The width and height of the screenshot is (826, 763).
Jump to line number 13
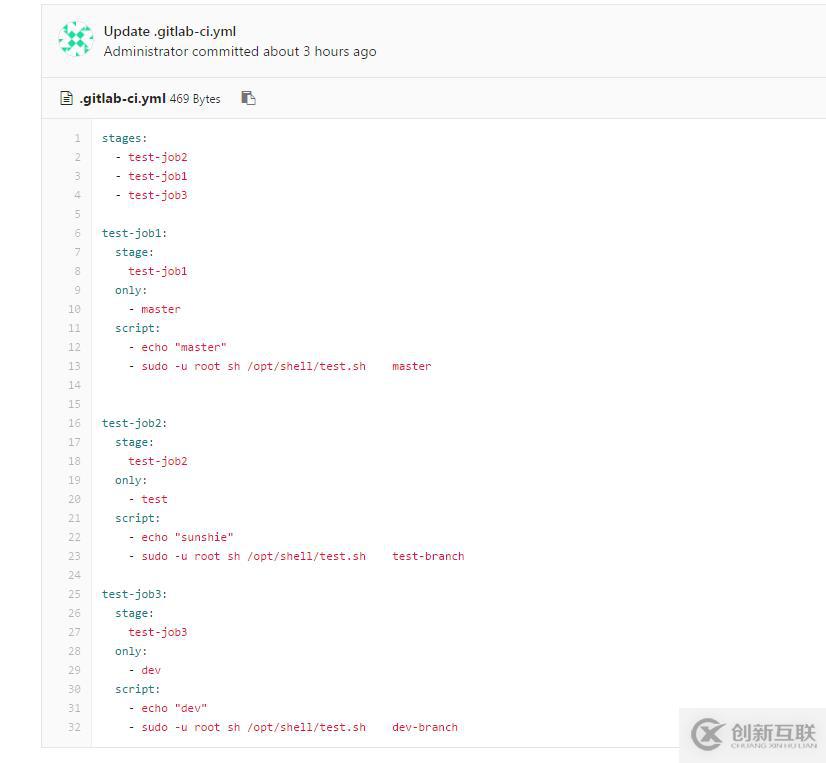pos(74,366)
